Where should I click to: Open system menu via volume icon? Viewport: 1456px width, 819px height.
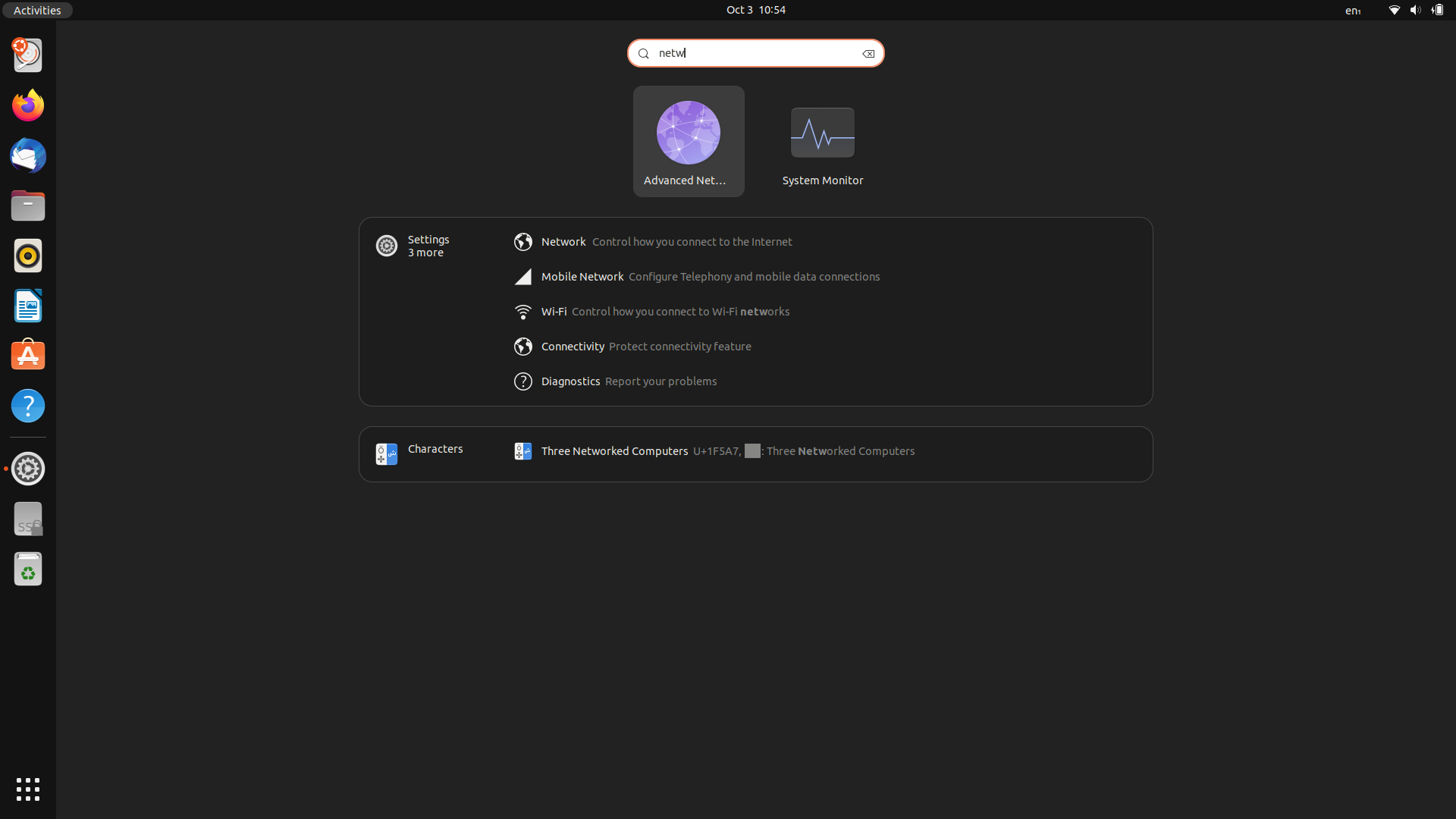[1415, 11]
